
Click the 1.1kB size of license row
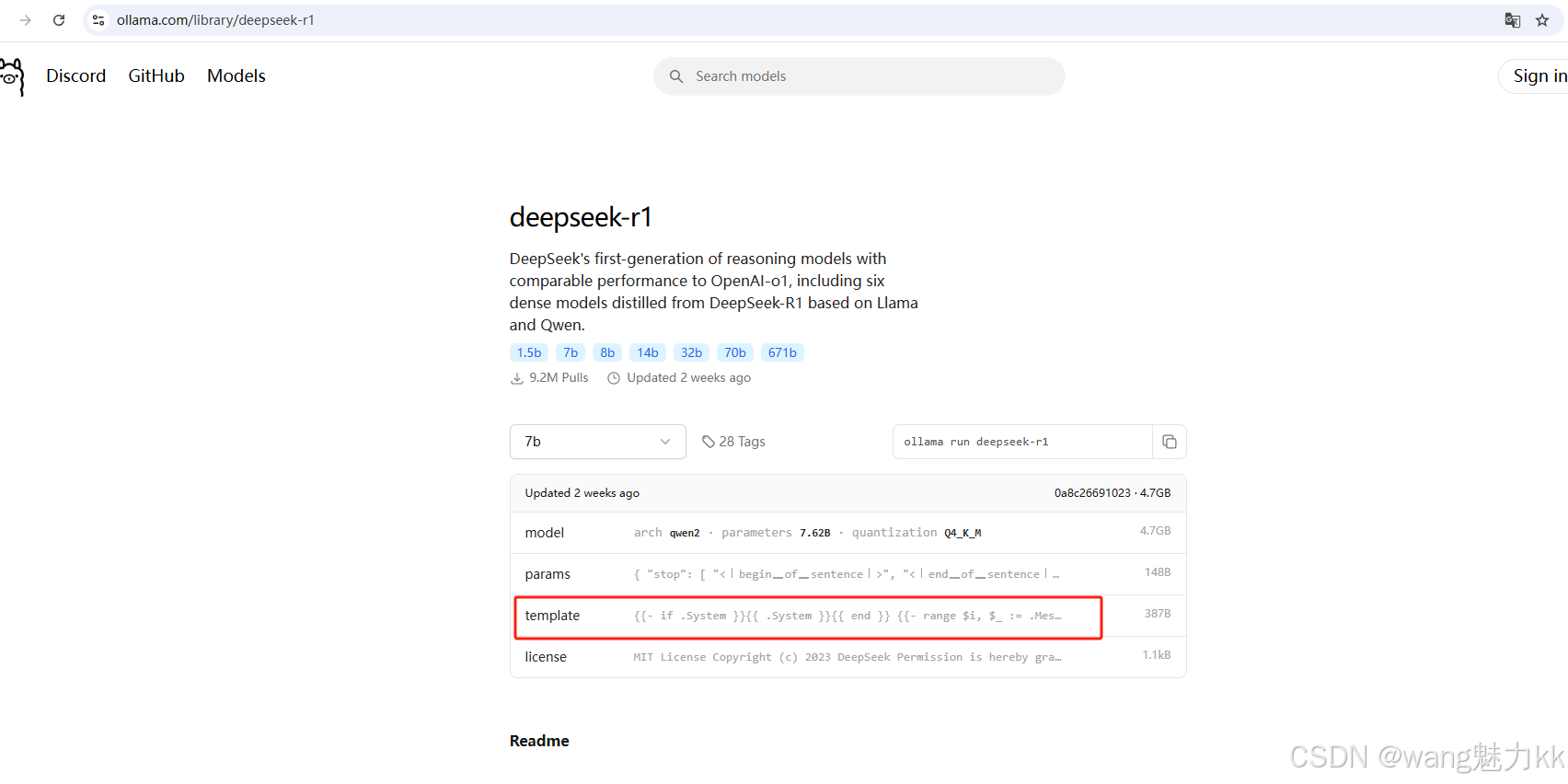point(1157,655)
